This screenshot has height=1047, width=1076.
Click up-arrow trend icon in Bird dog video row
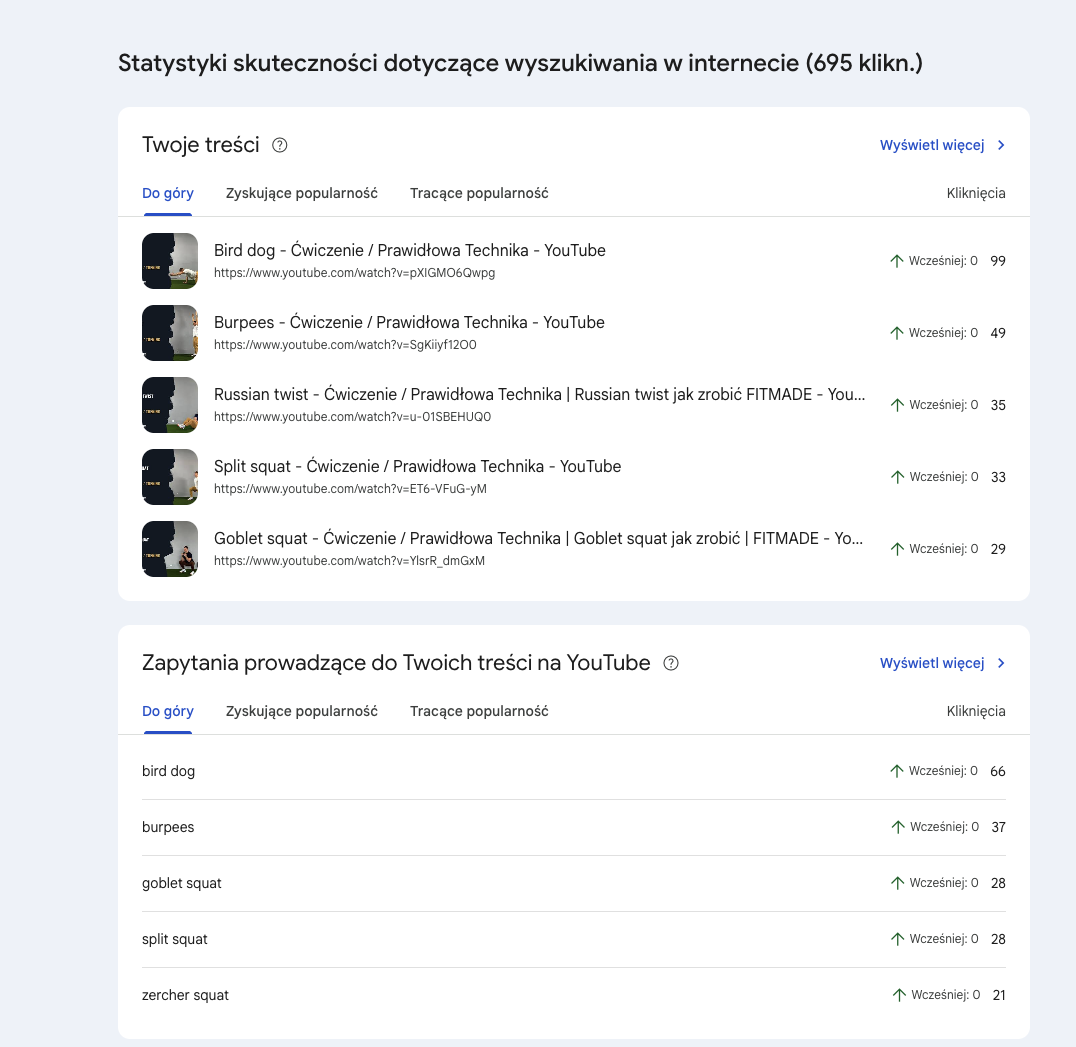click(896, 261)
